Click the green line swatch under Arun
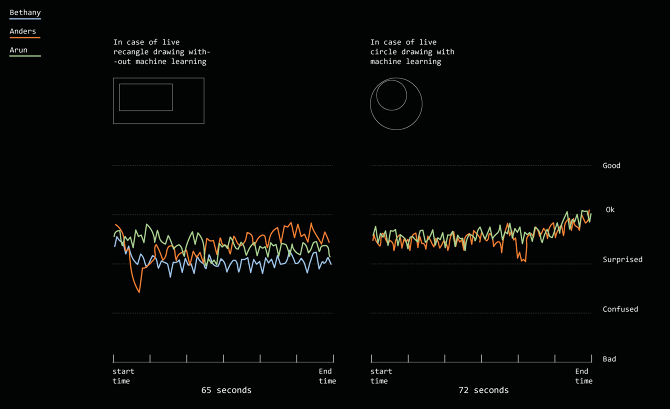This screenshot has height=409, width=670. tap(25, 56)
